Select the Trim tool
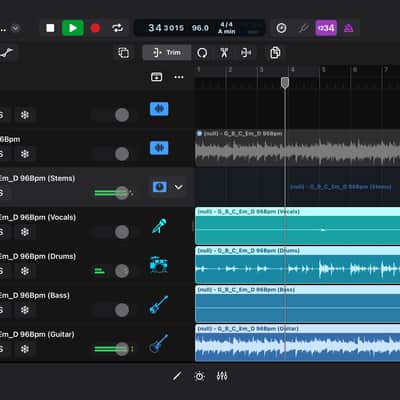Image resolution: width=400 pixels, height=400 pixels. pos(167,53)
